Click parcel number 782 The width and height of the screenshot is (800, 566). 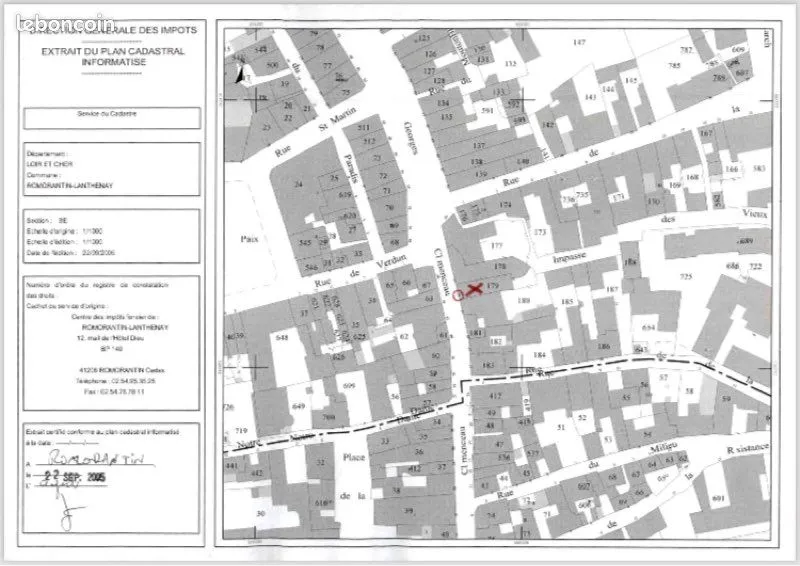coord(686,50)
